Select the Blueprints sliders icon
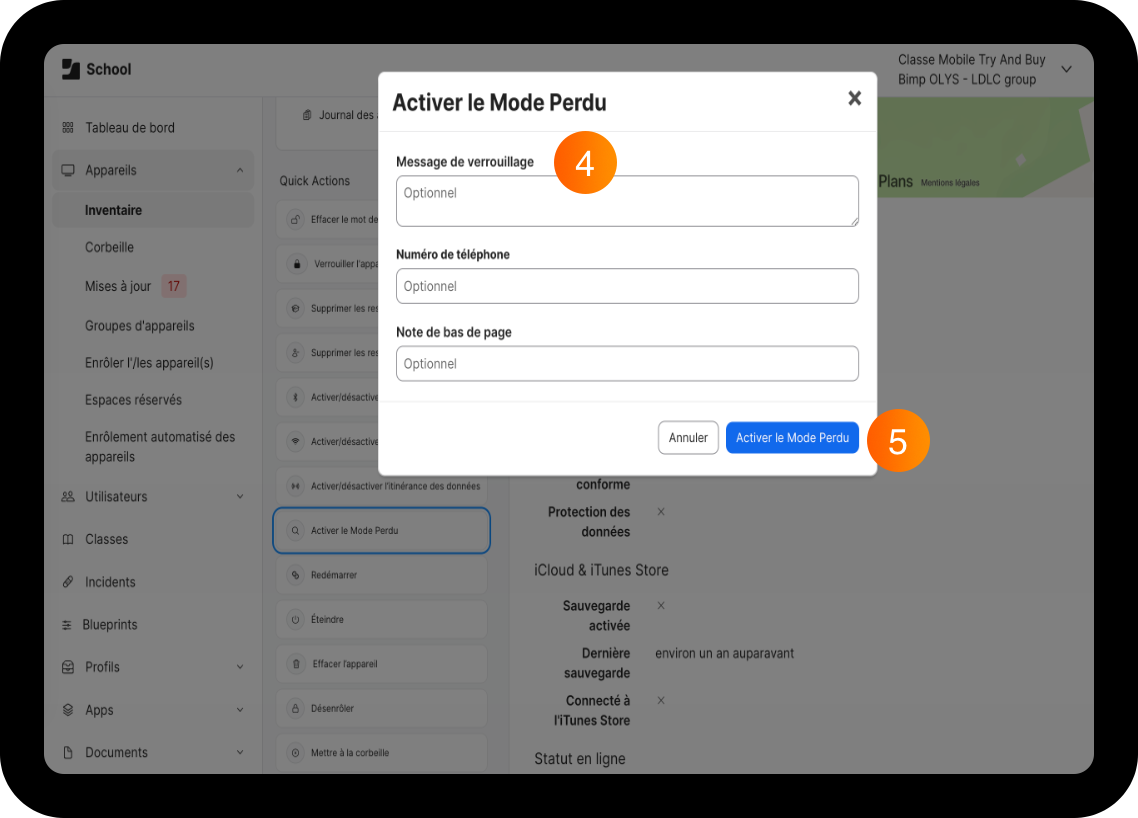 click(67, 625)
